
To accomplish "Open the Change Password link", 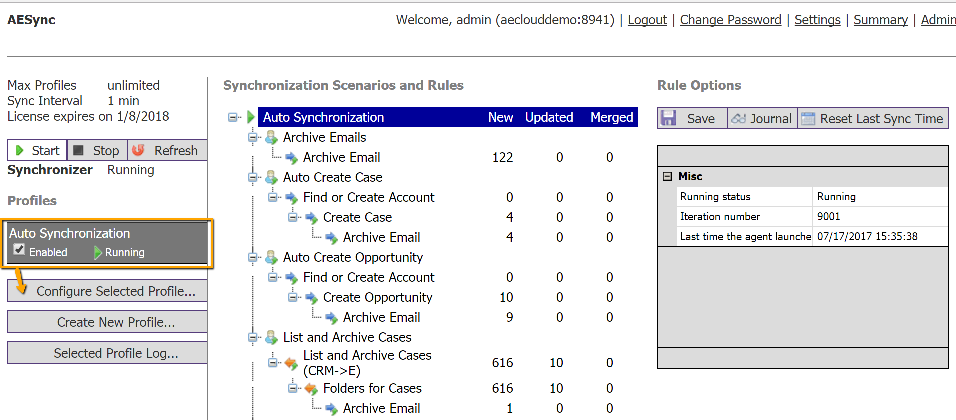I will click(x=730, y=20).
